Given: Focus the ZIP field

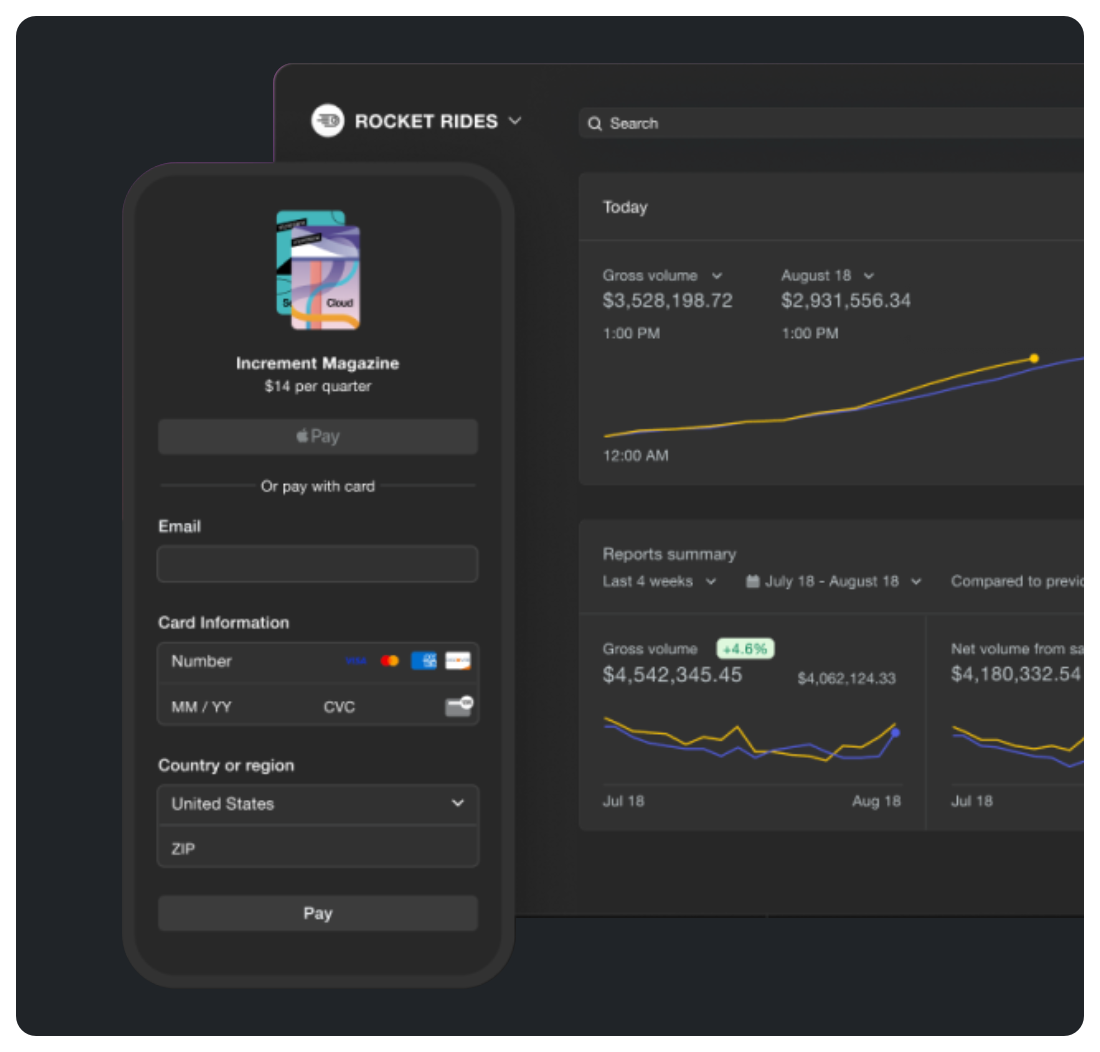Looking at the screenshot, I should (318, 848).
